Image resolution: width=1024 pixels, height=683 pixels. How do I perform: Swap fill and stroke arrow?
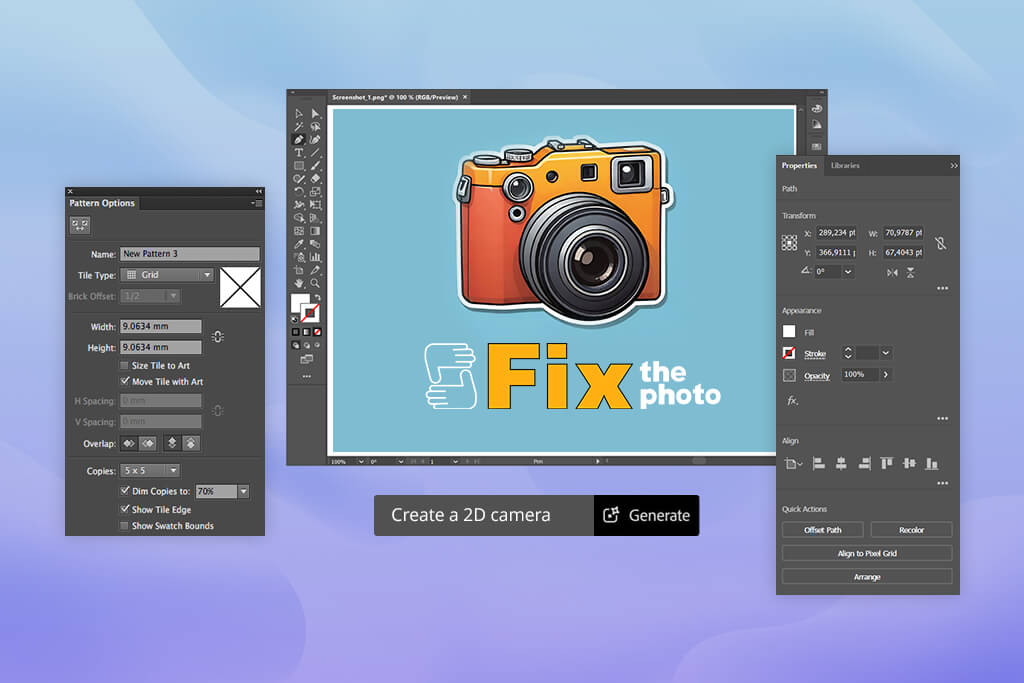[x=318, y=296]
